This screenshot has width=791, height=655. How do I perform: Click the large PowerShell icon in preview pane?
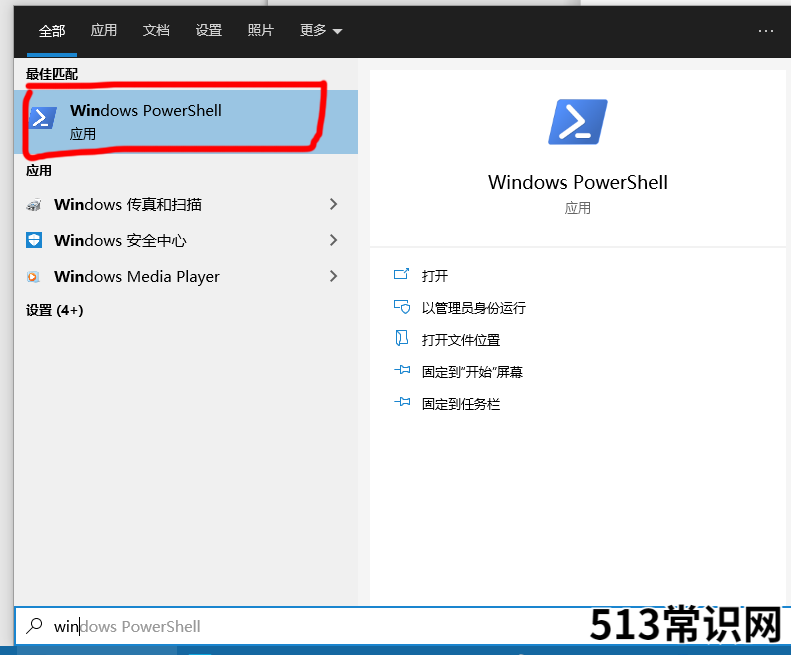pos(578,122)
